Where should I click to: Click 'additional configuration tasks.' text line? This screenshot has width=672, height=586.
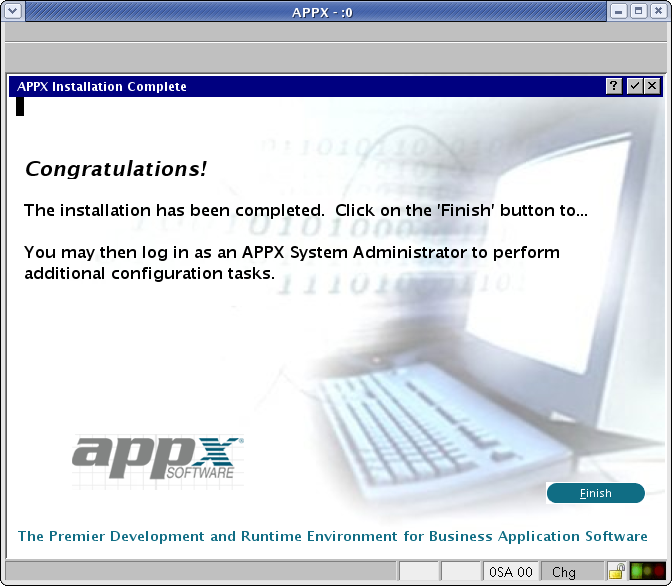point(150,273)
